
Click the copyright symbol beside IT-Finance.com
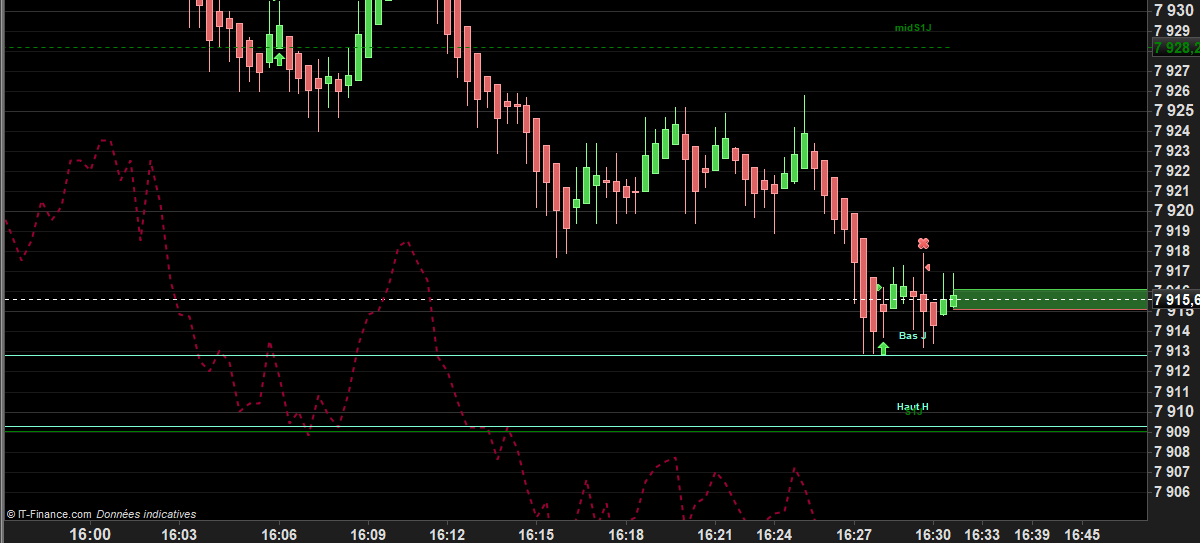10,514
